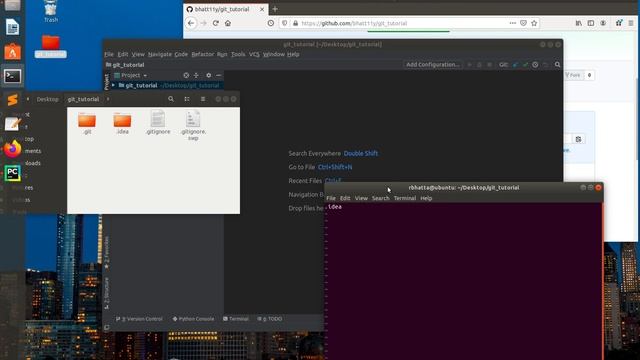Open TODO tool window tab
640x360 pixels.
click(x=270, y=319)
